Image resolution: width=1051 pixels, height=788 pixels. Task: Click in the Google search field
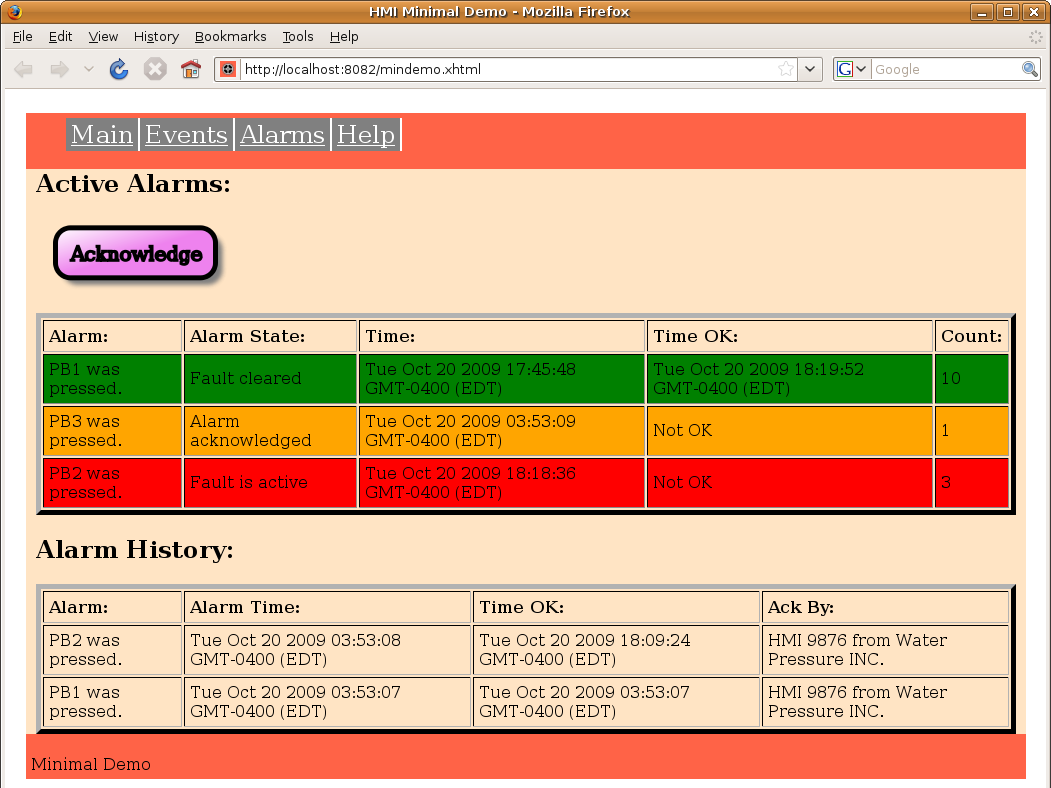tap(945, 69)
